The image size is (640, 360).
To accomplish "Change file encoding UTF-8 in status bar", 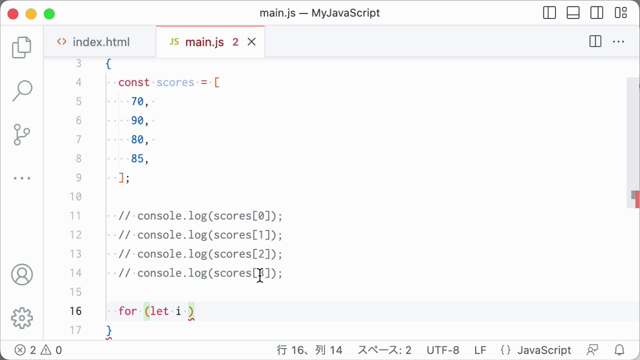I will click(443, 350).
